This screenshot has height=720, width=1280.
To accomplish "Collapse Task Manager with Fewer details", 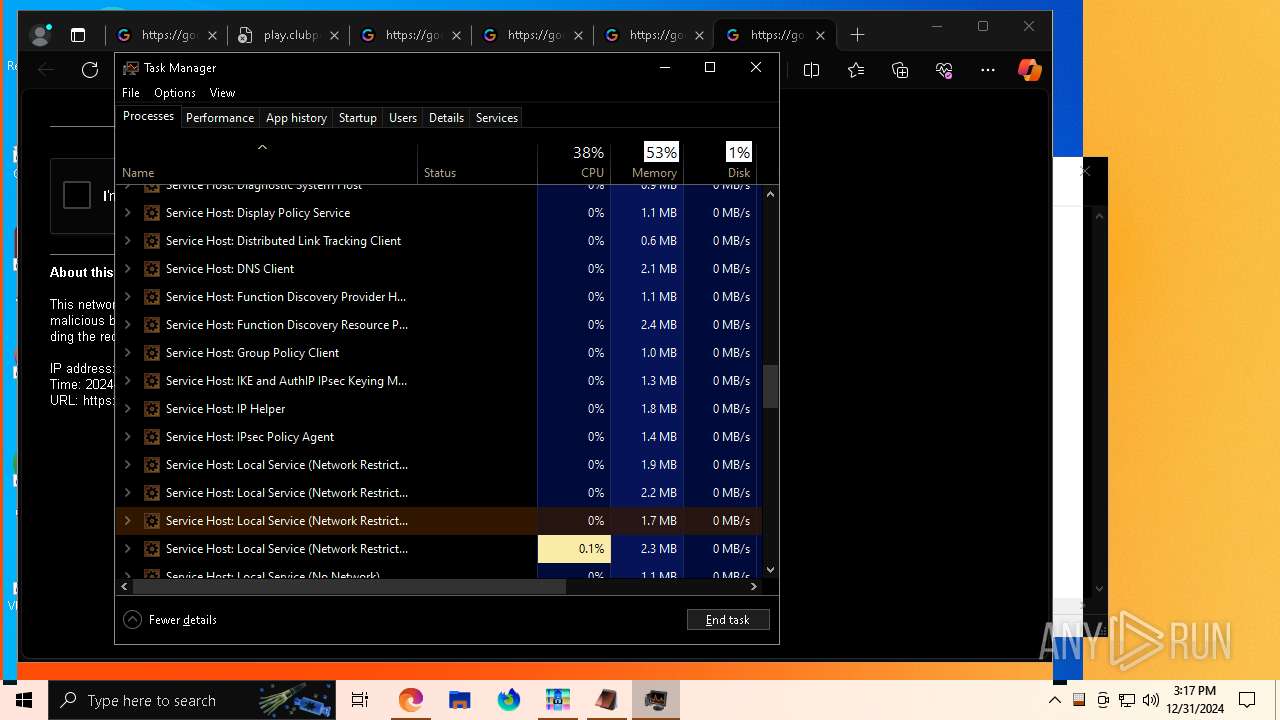I will tap(170, 620).
